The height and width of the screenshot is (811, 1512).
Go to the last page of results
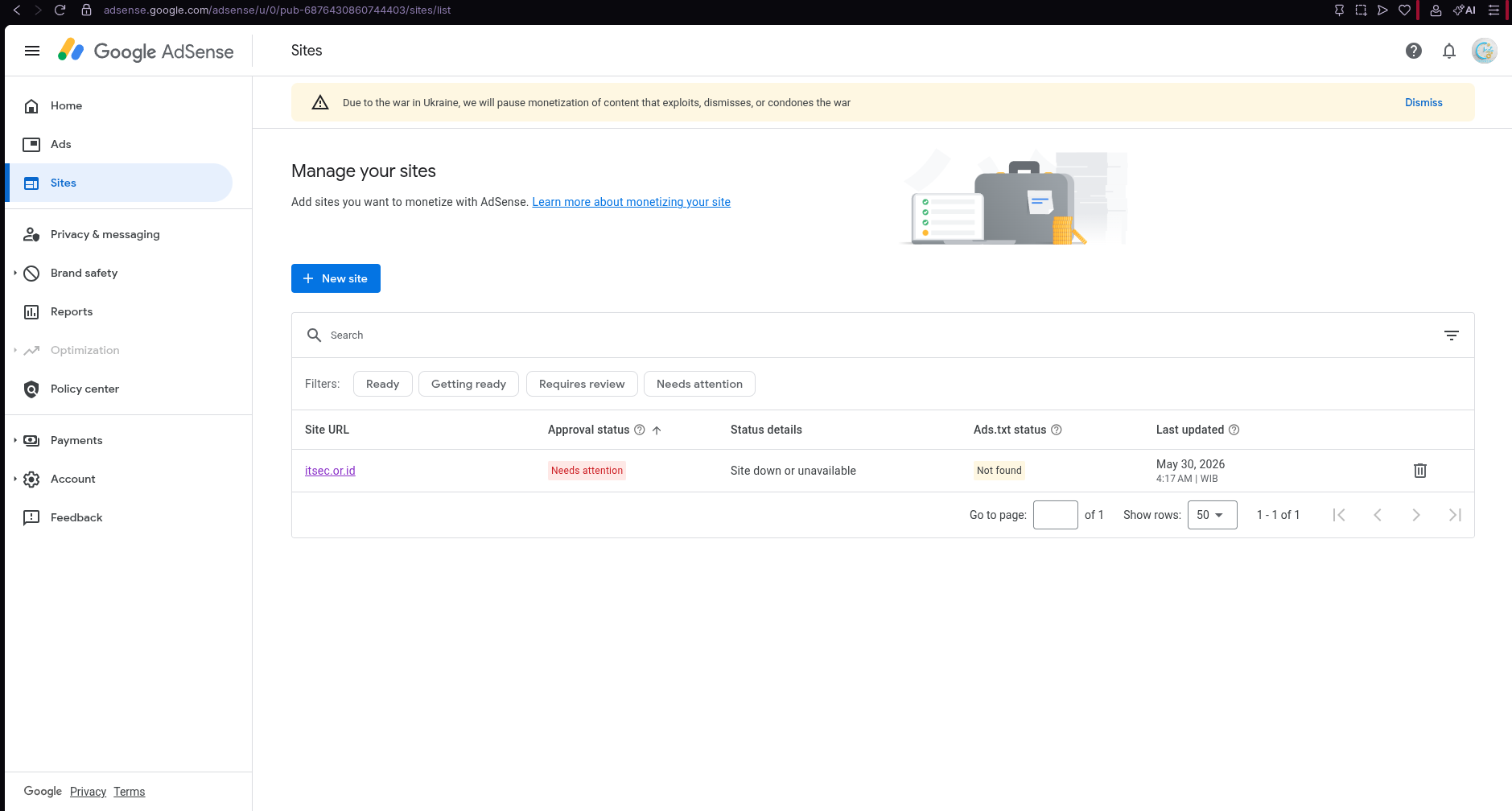tap(1455, 515)
